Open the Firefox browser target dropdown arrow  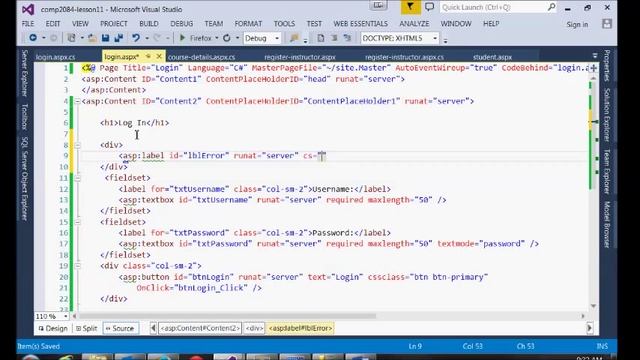pos(217,38)
